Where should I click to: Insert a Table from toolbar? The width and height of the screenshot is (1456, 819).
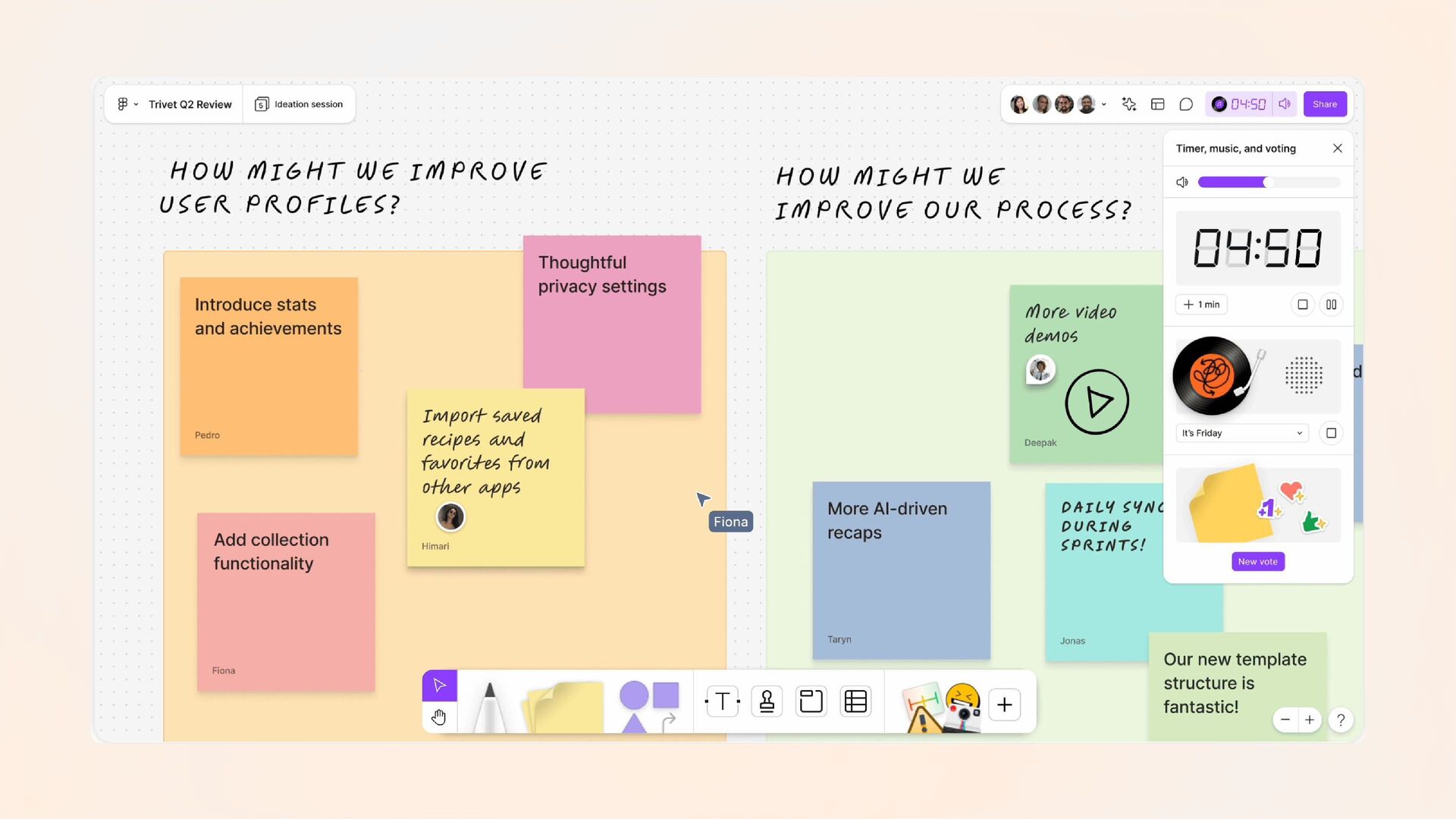(x=855, y=702)
